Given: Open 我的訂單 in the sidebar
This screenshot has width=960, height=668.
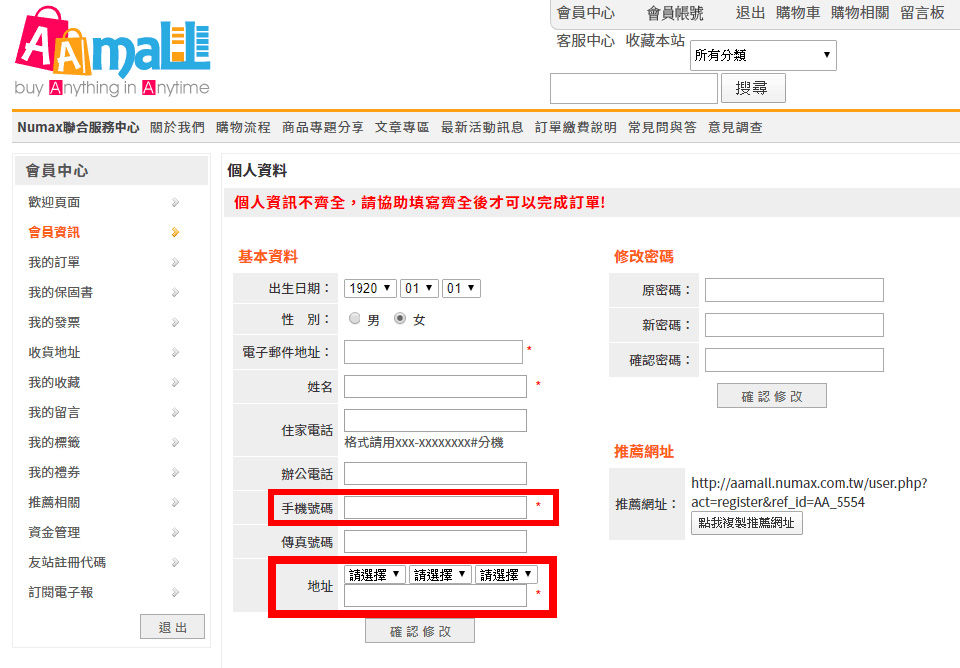Looking at the screenshot, I should [54, 262].
